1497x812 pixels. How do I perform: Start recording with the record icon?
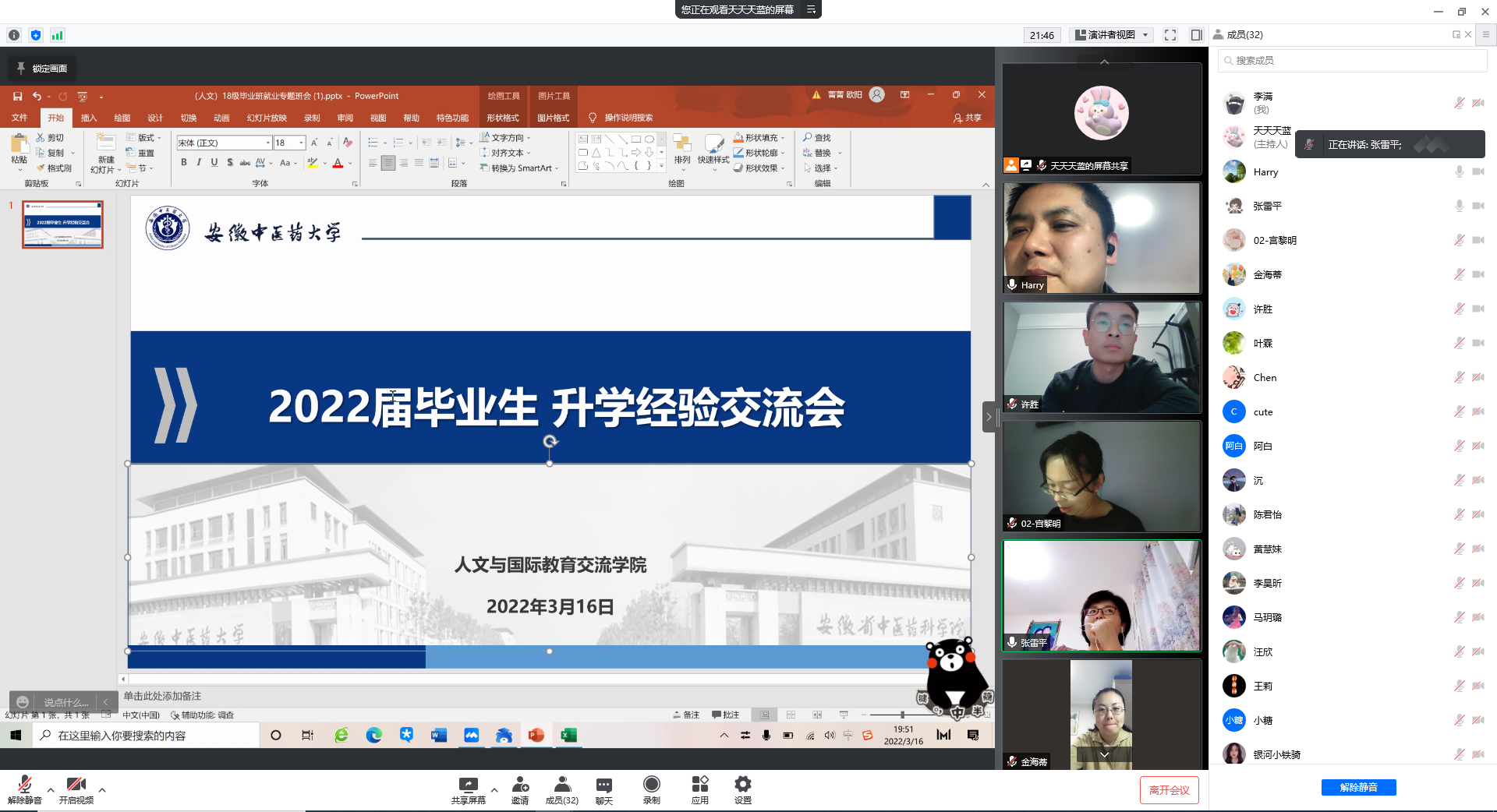(x=651, y=786)
